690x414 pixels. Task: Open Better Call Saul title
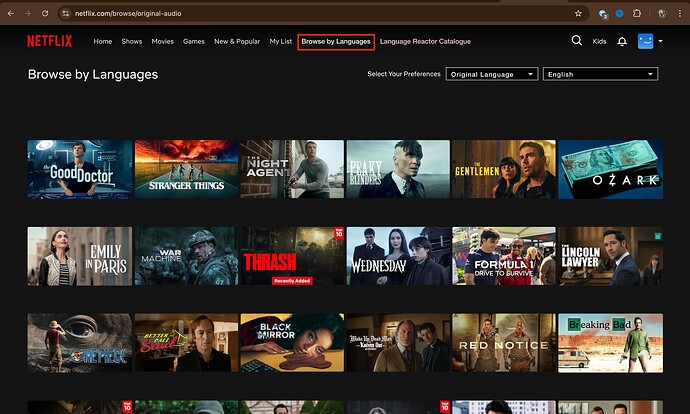click(186, 343)
